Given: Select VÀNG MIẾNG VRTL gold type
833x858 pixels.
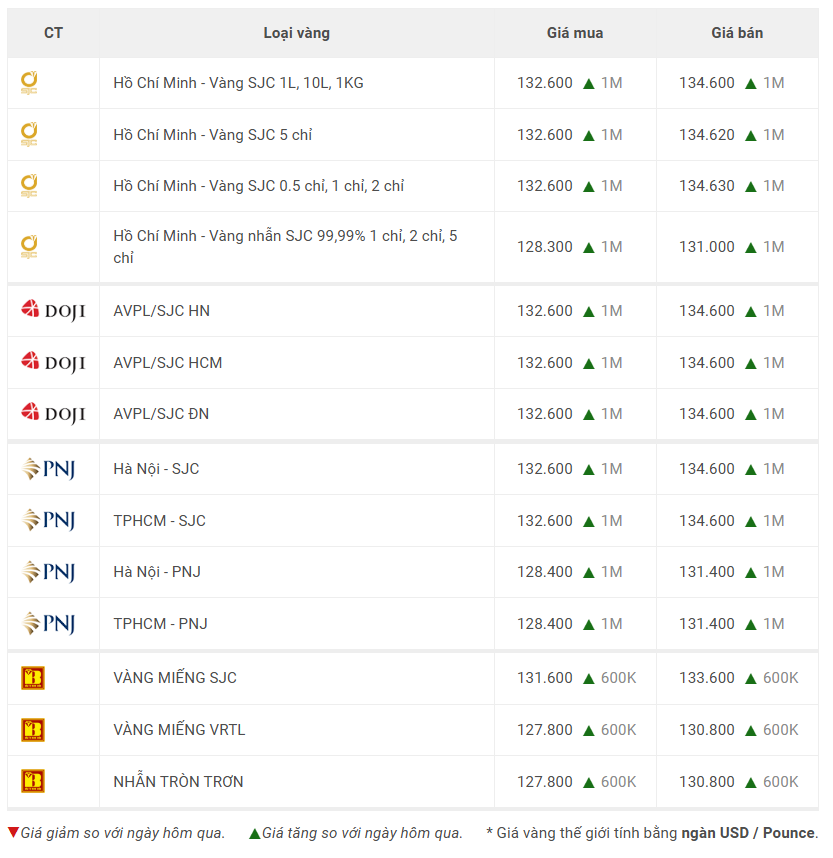Looking at the screenshot, I should (x=179, y=730).
